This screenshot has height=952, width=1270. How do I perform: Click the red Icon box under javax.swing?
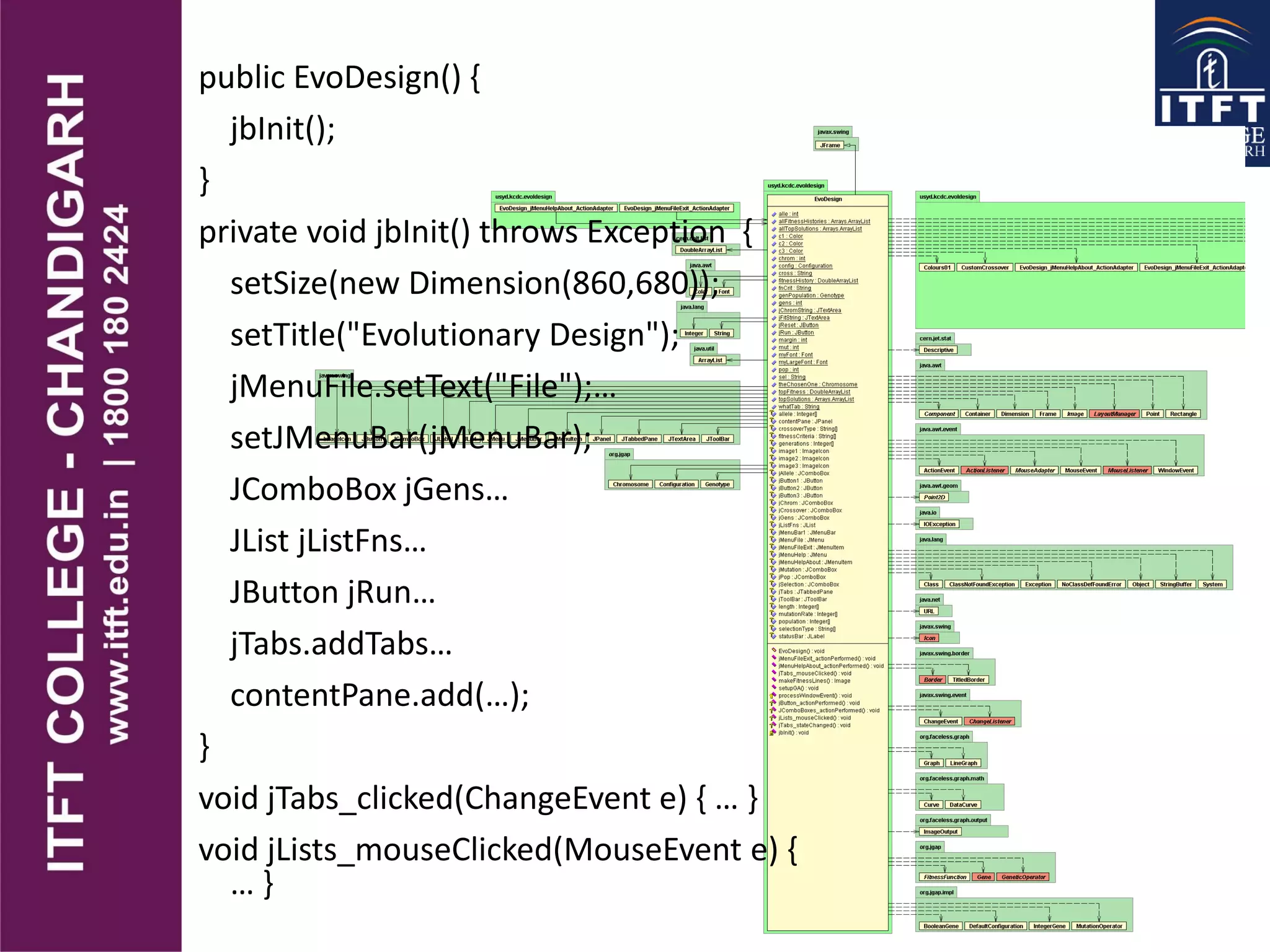(x=929, y=638)
